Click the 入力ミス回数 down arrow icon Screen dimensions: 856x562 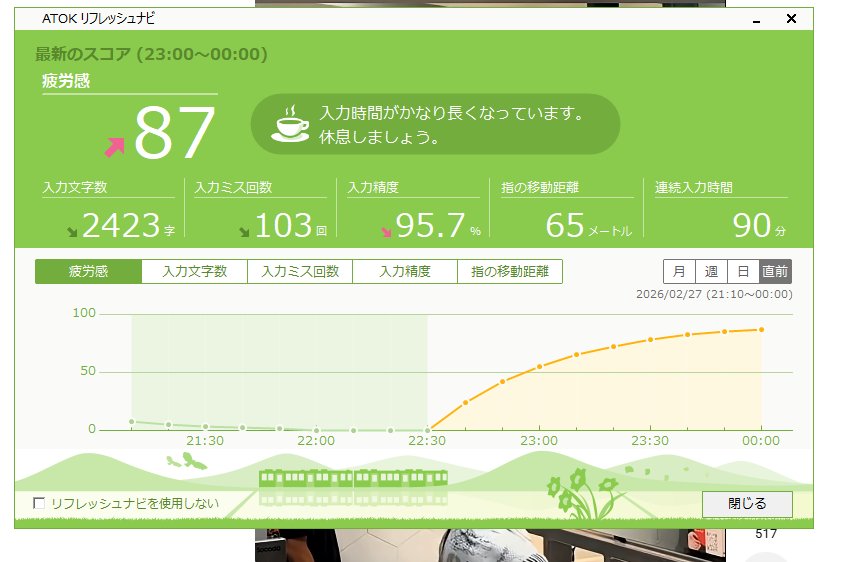click(x=244, y=232)
